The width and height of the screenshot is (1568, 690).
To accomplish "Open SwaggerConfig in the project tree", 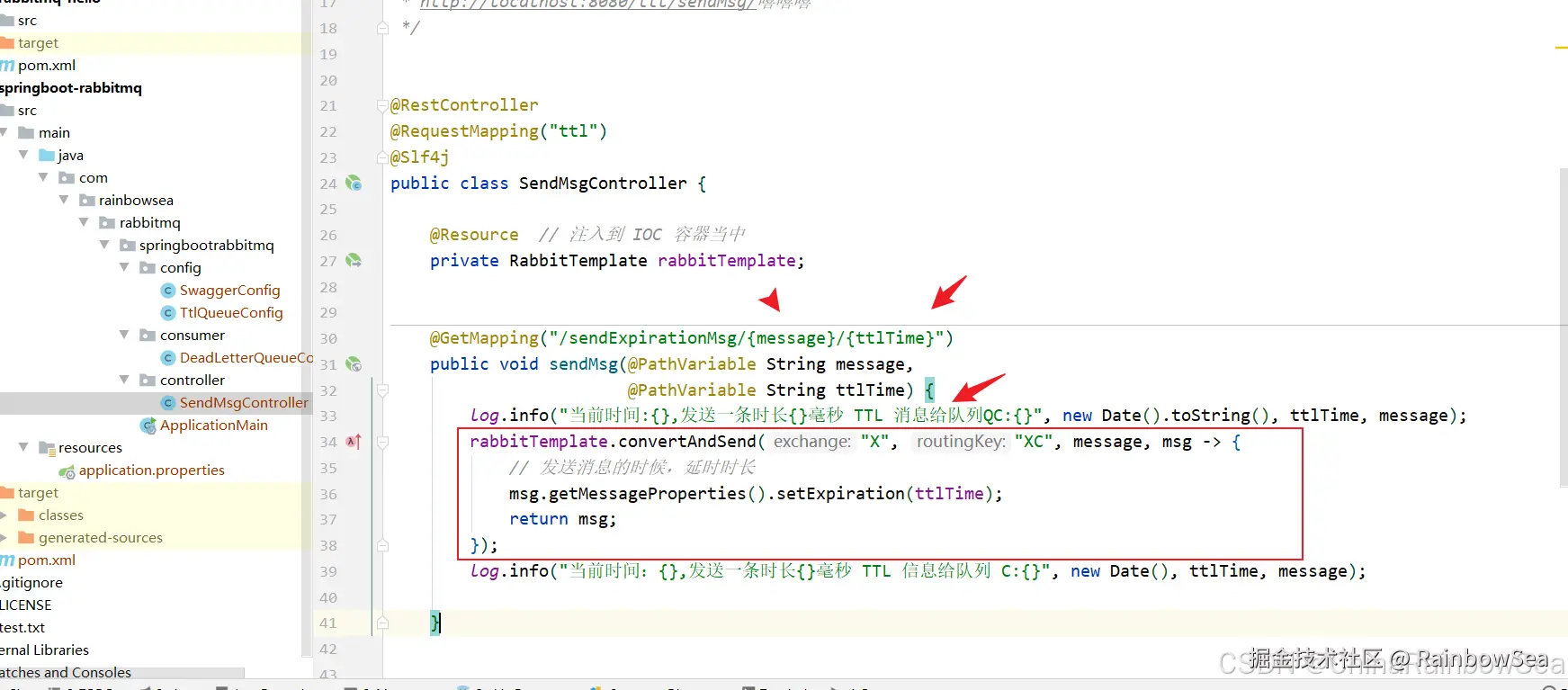I will pyautogui.click(x=230, y=291).
